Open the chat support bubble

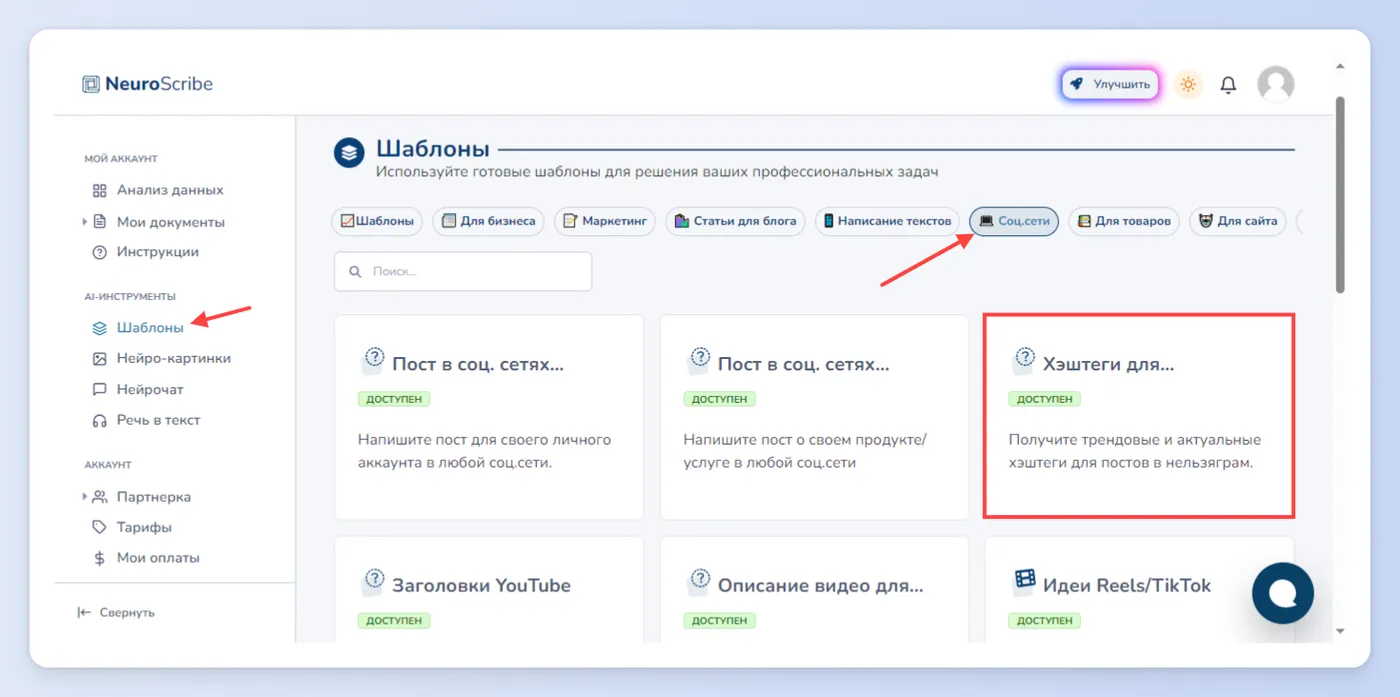(x=1283, y=593)
